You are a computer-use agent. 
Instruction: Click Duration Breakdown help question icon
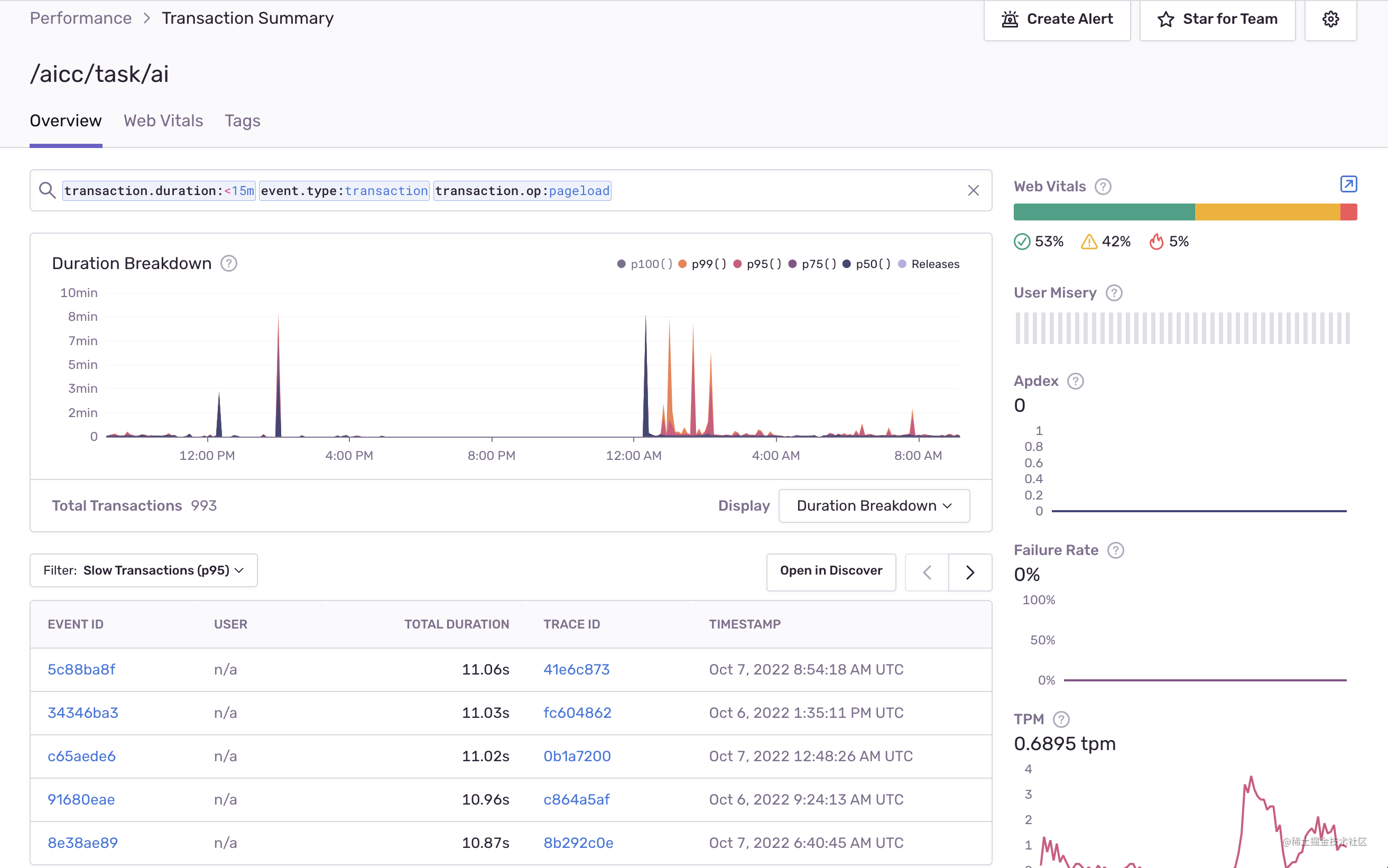(x=229, y=263)
